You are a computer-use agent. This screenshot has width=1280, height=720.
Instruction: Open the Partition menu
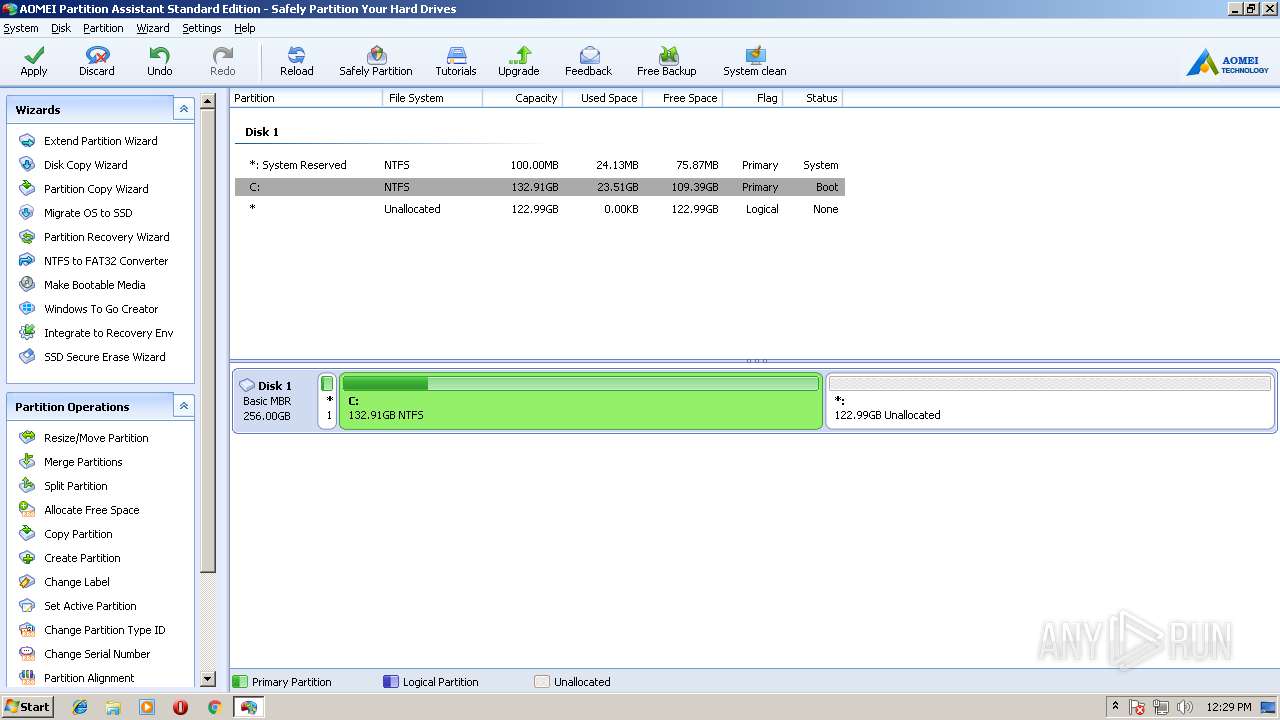103,28
